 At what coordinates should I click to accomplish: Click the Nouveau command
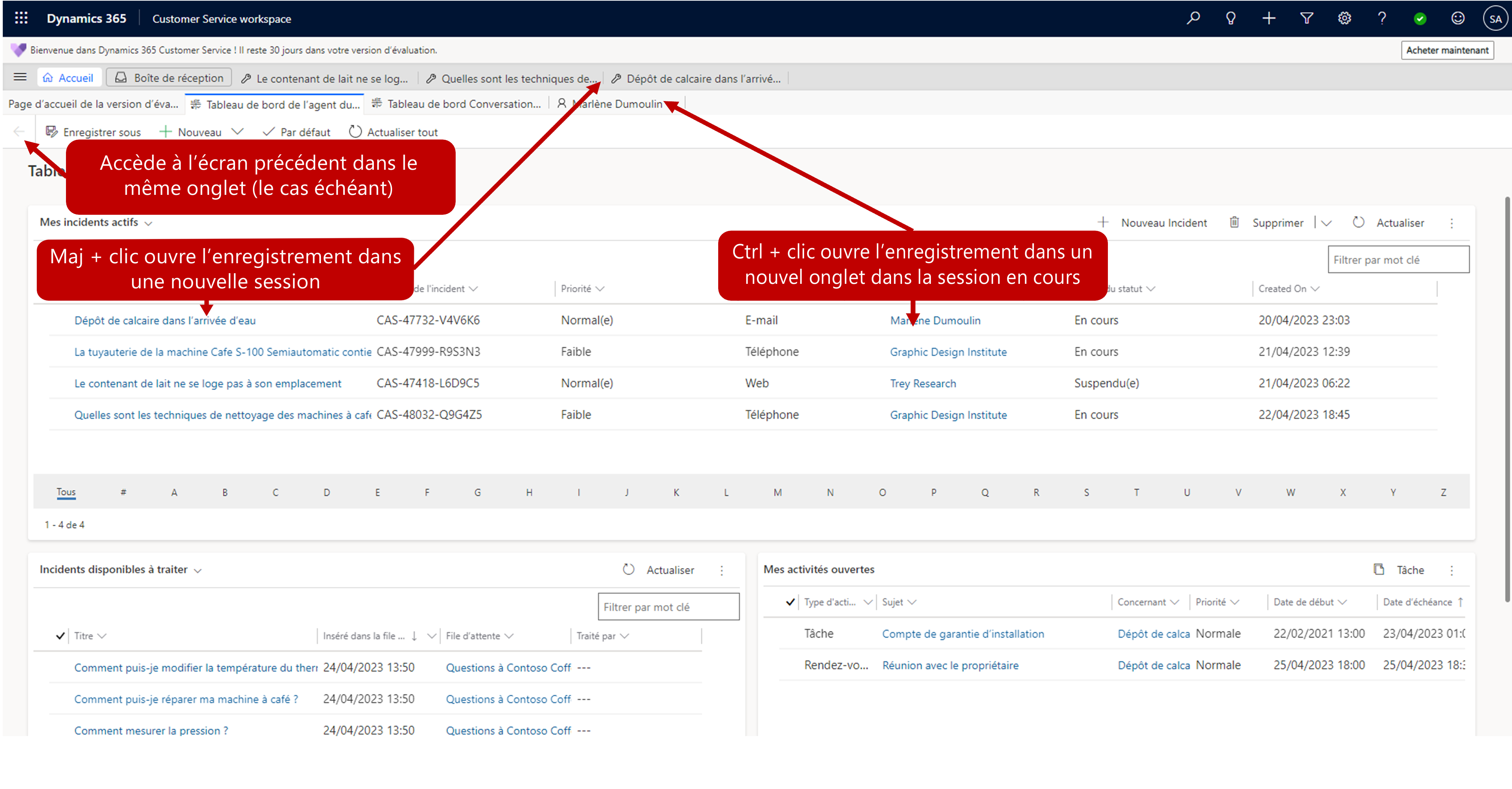(x=191, y=132)
